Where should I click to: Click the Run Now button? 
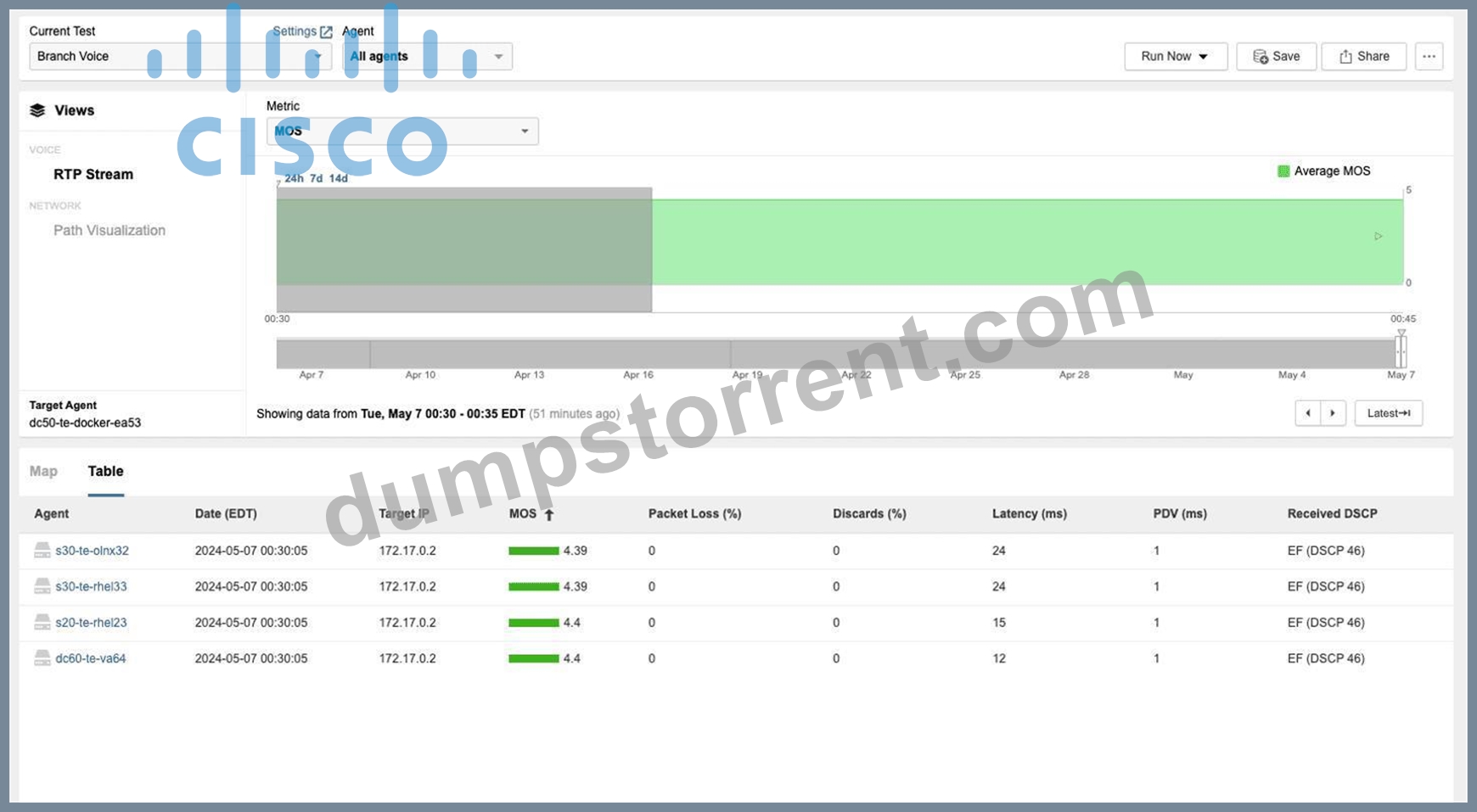[x=1176, y=56]
